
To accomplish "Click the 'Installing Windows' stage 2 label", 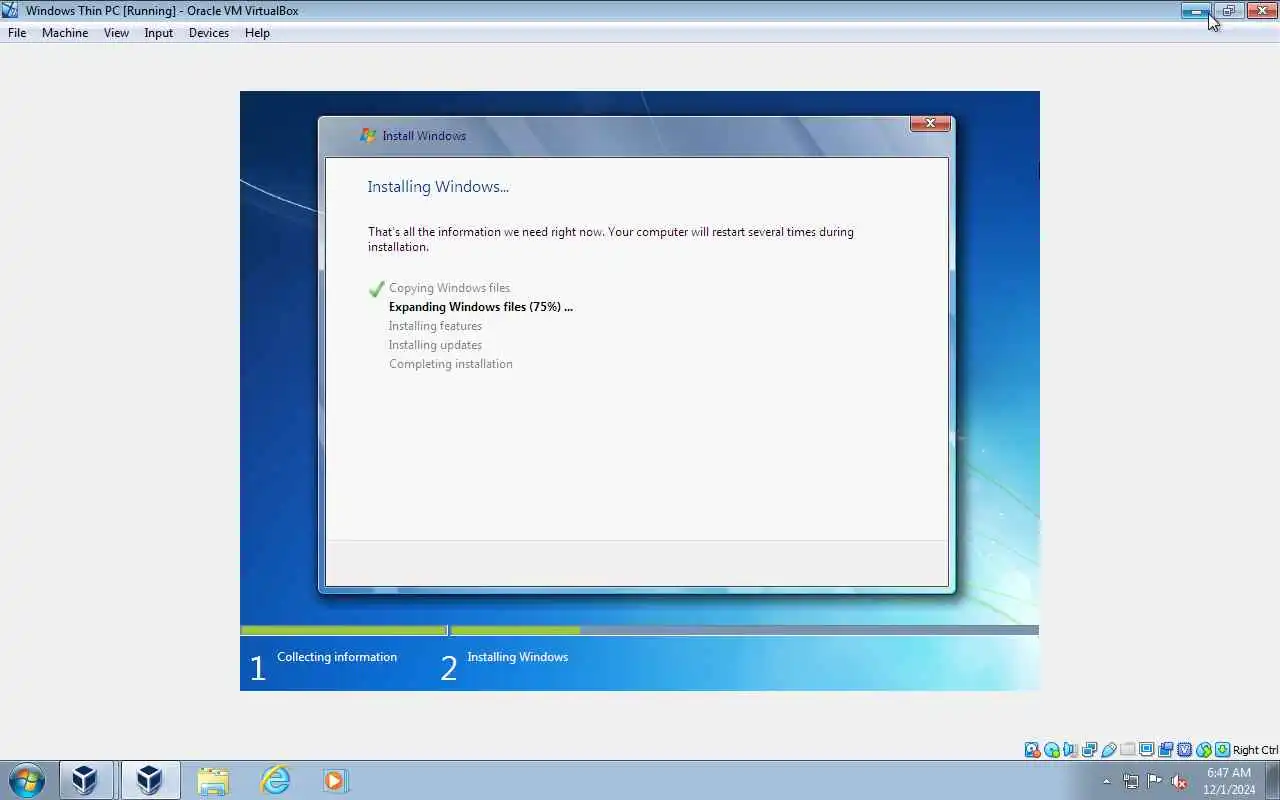I will point(517,657).
